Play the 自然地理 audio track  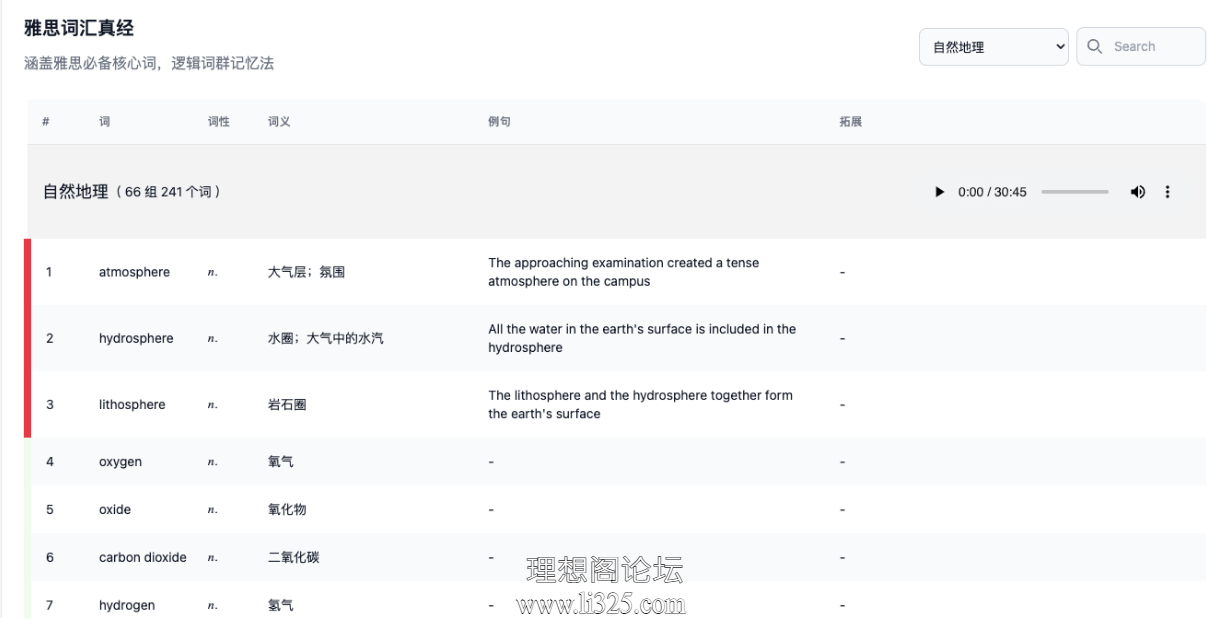[939, 192]
